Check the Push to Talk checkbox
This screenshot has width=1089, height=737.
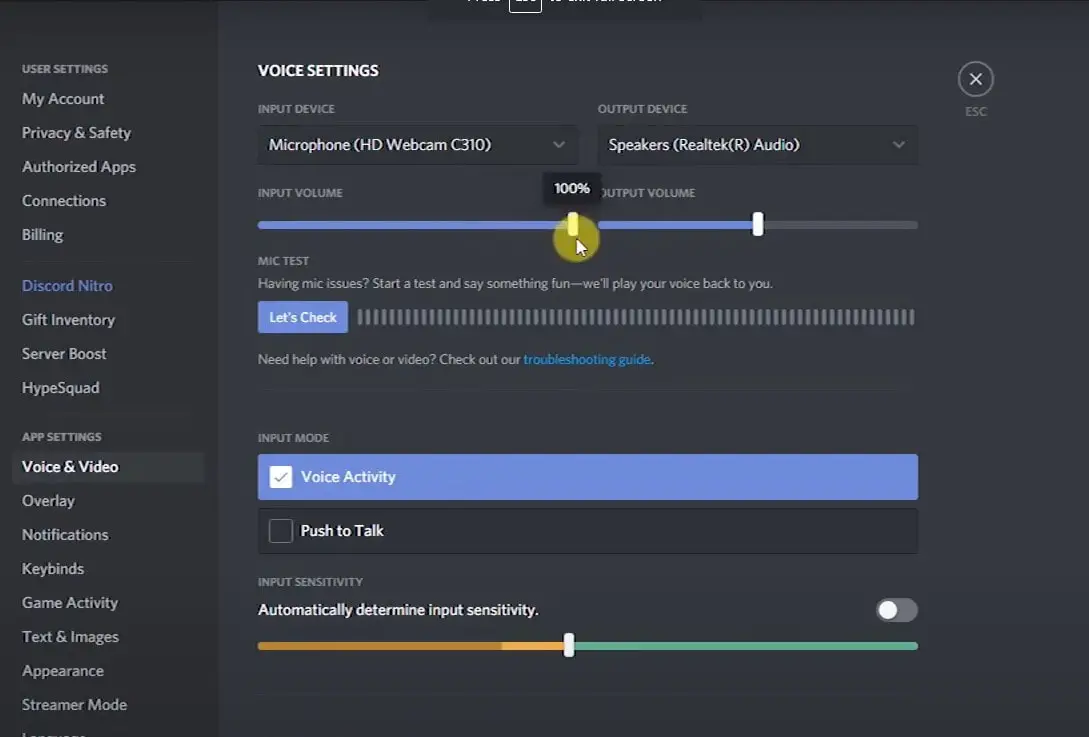pyautogui.click(x=281, y=531)
